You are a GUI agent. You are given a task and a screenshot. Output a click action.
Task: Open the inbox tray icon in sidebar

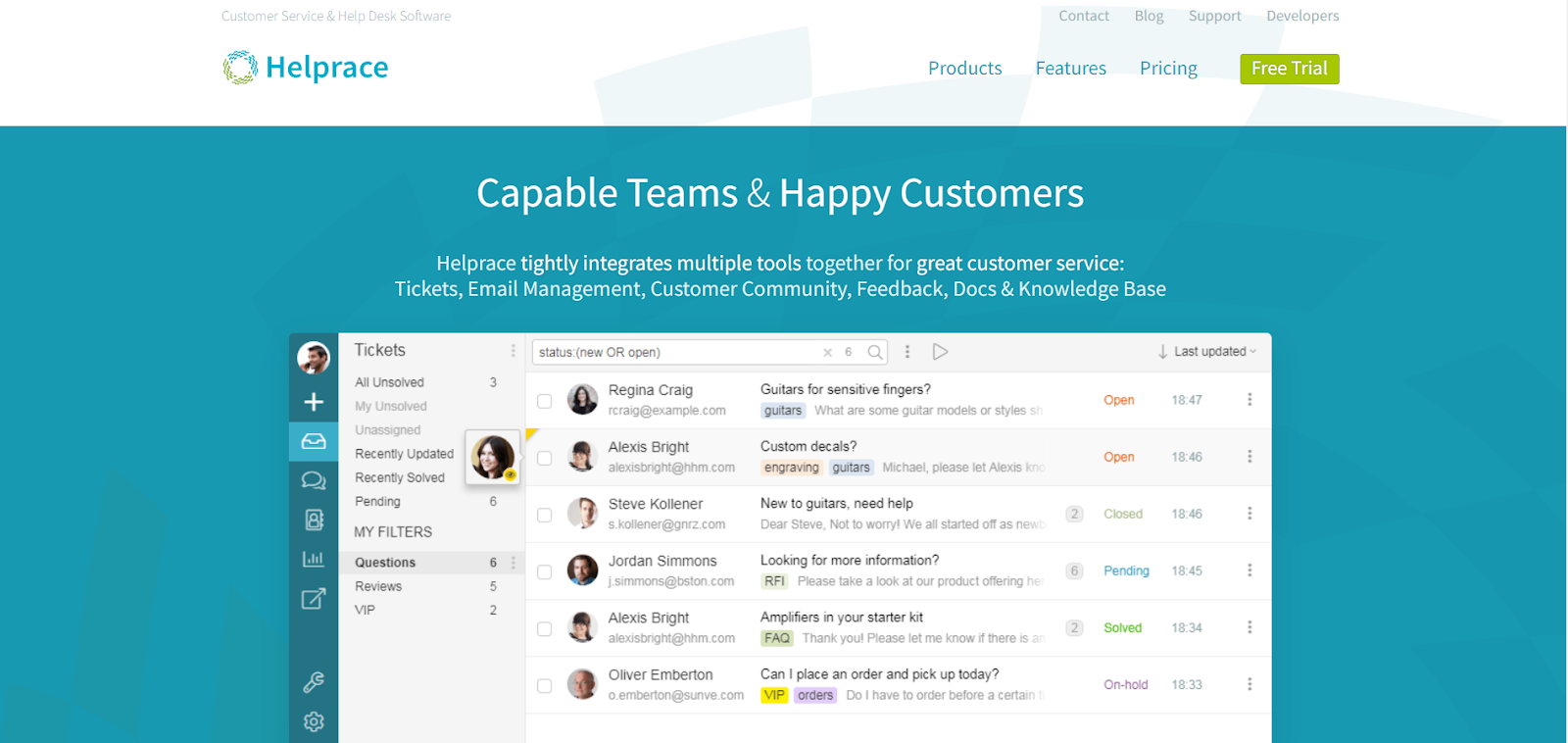(314, 441)
